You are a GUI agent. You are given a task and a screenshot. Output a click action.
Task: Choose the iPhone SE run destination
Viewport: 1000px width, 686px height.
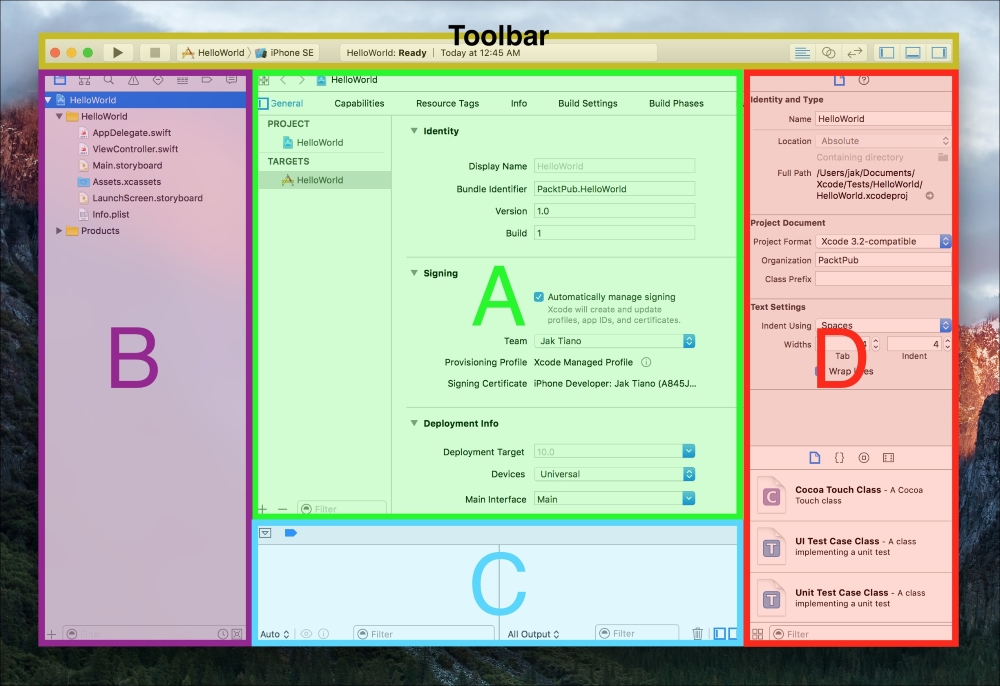[x=284, y=52]
